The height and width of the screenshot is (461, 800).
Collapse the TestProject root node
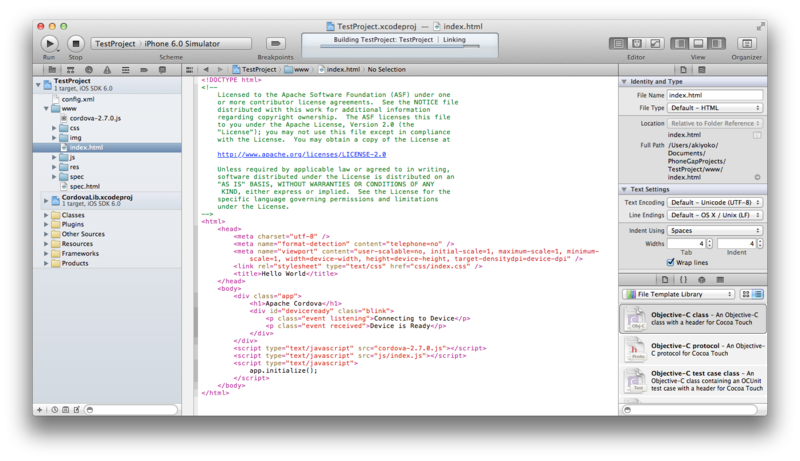click(38, 85)
